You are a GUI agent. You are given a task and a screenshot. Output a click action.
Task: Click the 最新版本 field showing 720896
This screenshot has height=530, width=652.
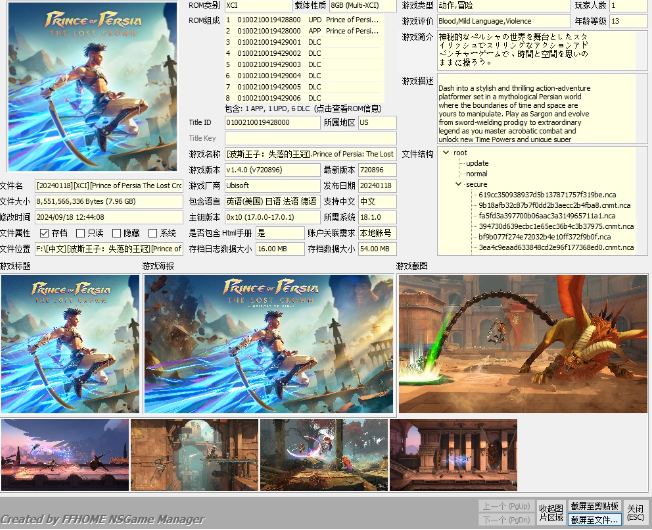[377, 170]
